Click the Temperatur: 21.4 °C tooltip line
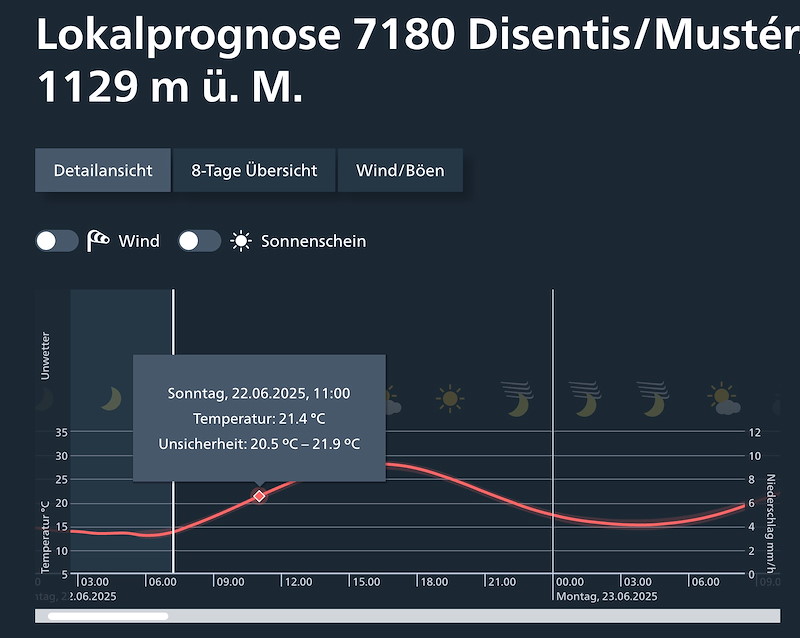The image size is (800, 638). [x=259, y=419]
